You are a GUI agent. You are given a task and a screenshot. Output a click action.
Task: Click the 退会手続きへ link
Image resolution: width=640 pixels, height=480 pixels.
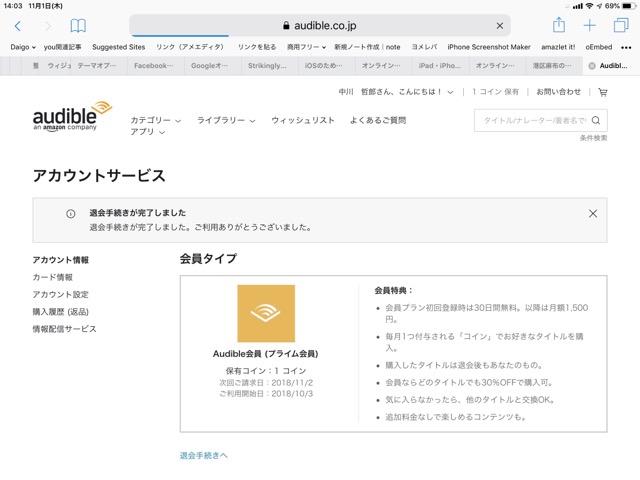pos(204,455)
